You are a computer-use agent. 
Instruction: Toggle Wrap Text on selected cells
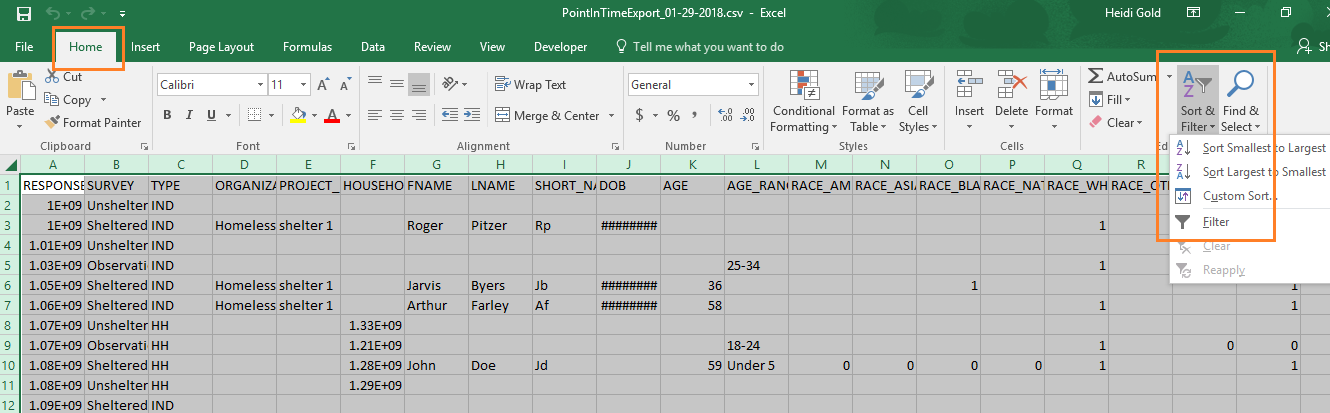click(528, 85)
